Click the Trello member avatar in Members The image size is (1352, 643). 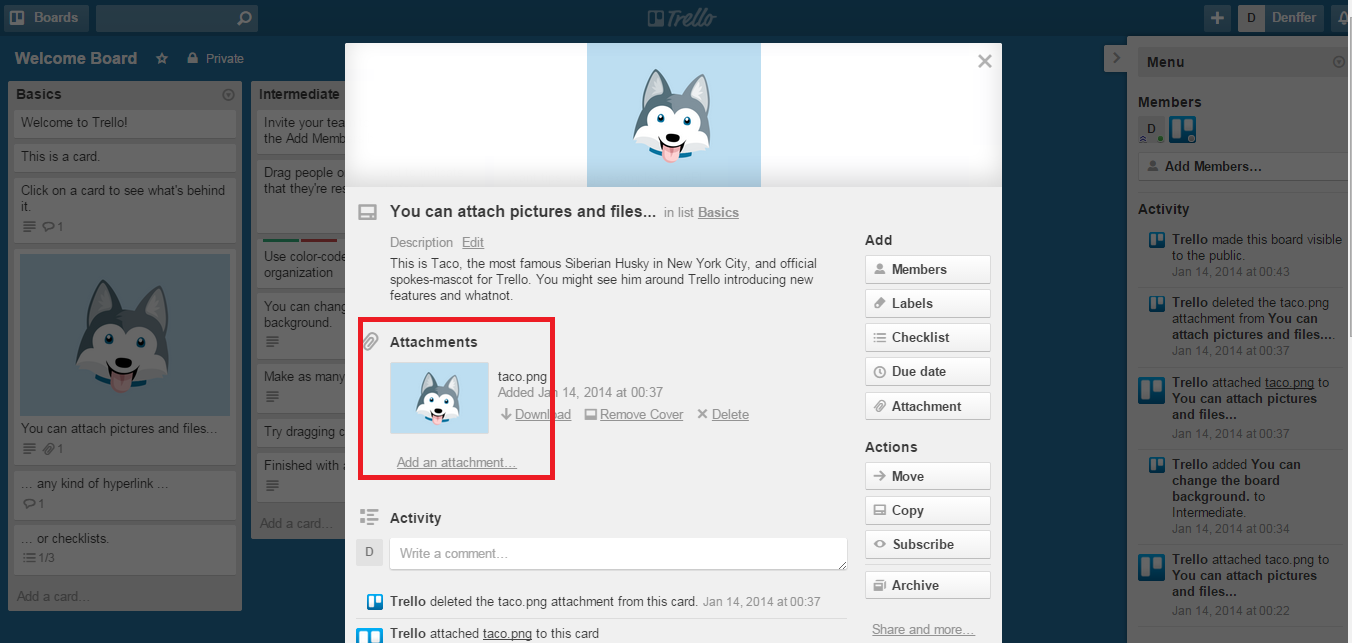[x=1183, y=129]
